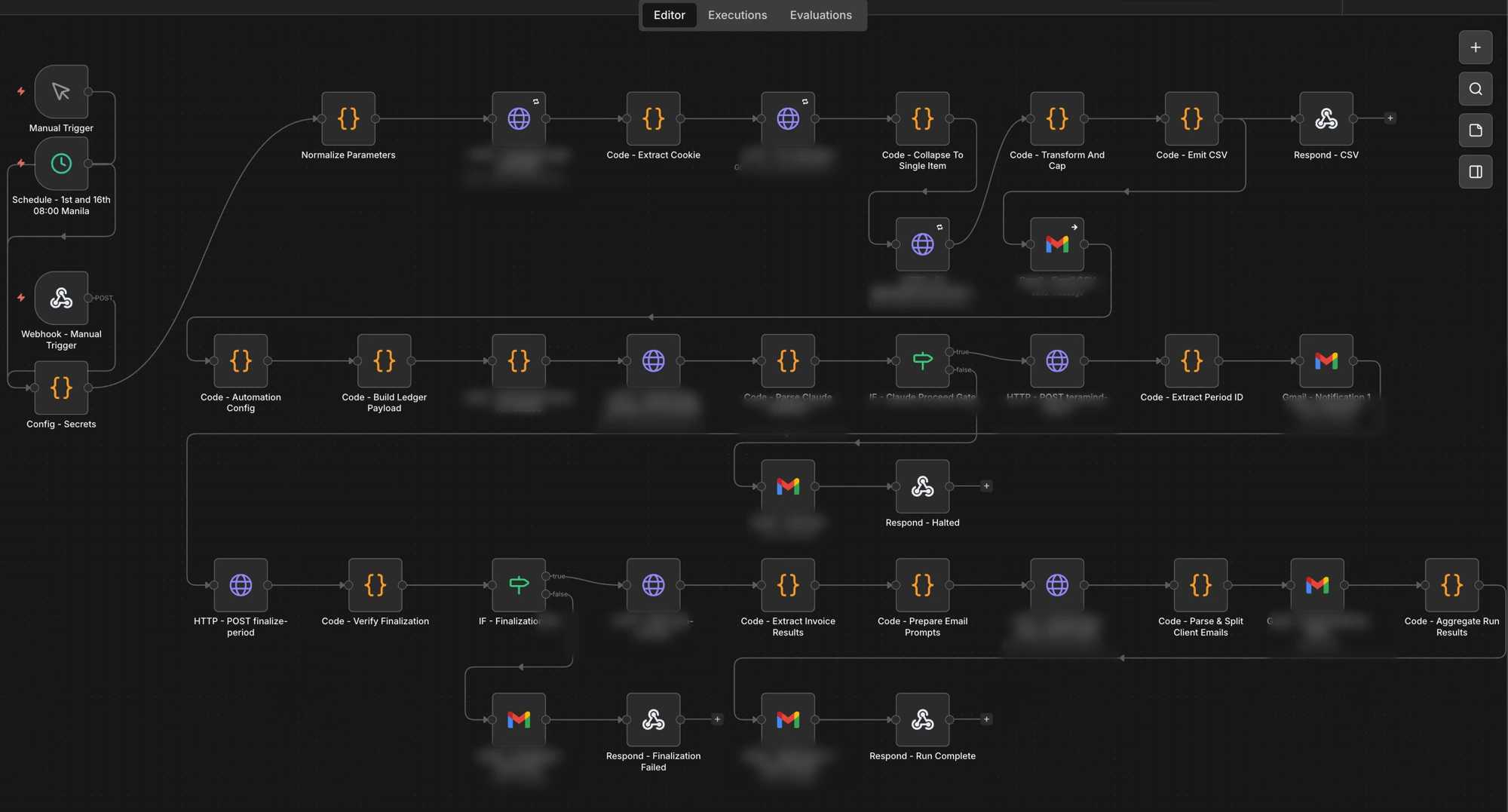1508x812 pixels.
Task: Select the Gmail node left of Respond - Halted
Action: pyautogui.click(x=788, y=486)
